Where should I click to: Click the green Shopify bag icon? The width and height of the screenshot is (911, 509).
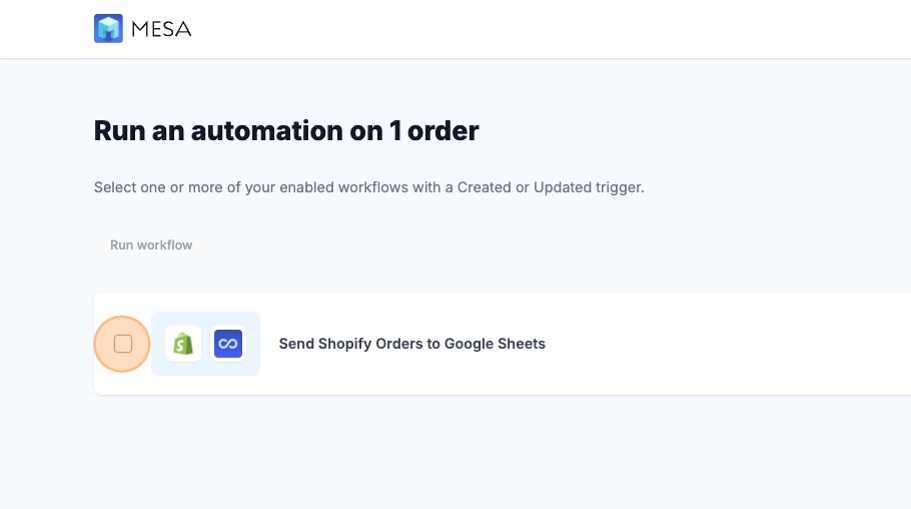click(x=183, y=344)
